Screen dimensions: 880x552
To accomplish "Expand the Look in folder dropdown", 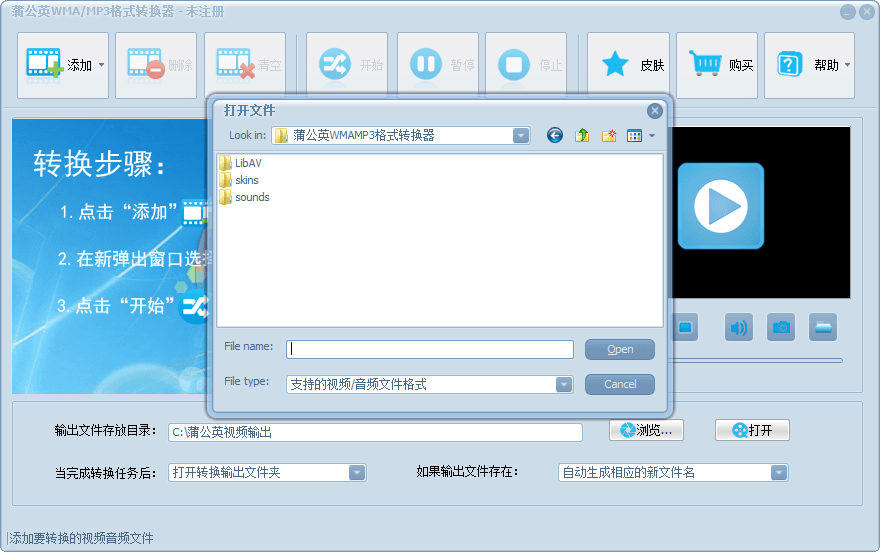I will [x=521, y=135].
